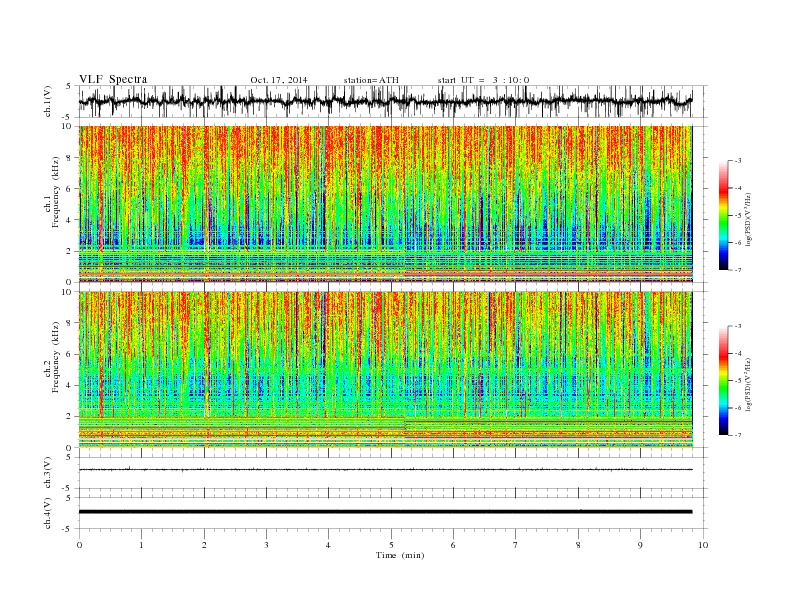The height and width of the screenshot is (612, 792).
Task: Click the time axis tick label "9"
Action: click(640, 545)
